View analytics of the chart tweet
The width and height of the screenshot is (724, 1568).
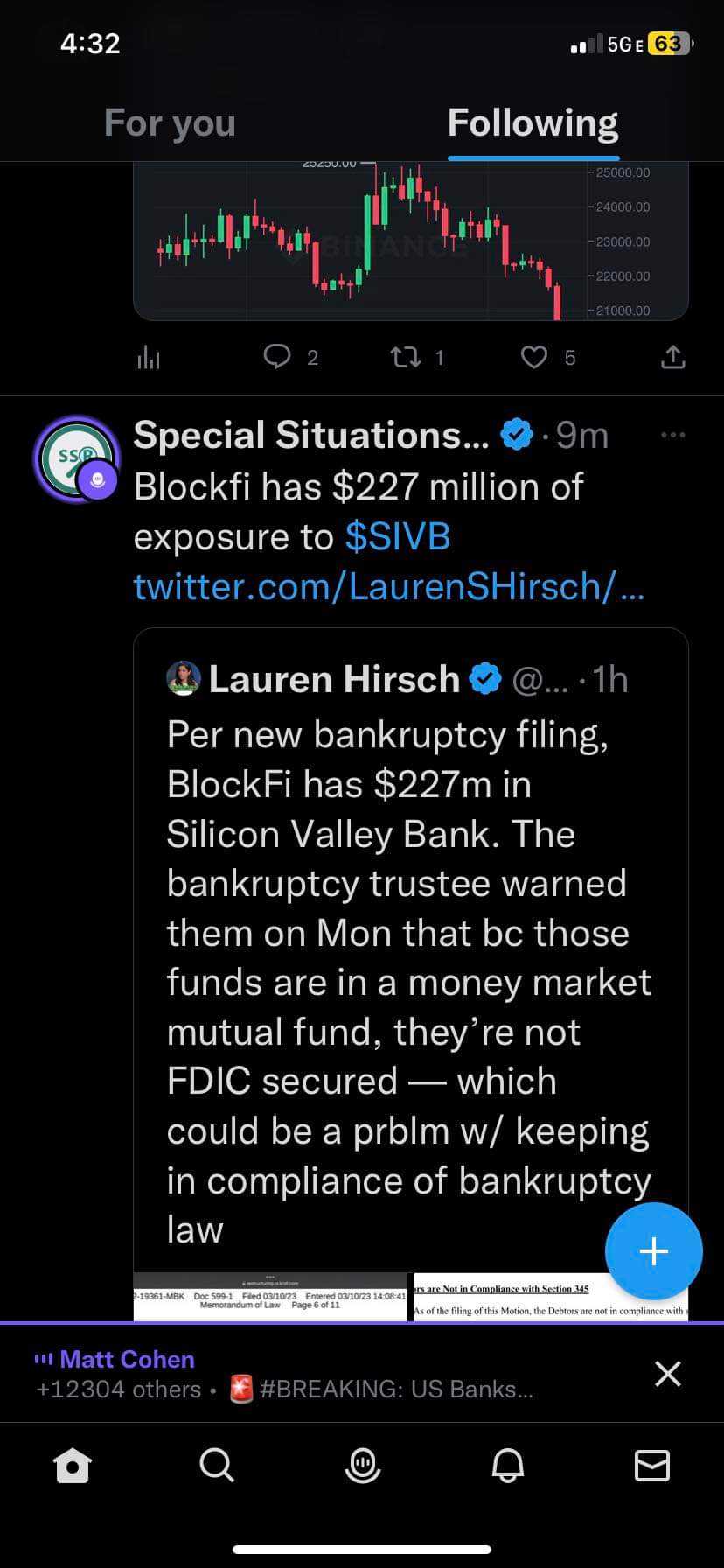point(149,357)
